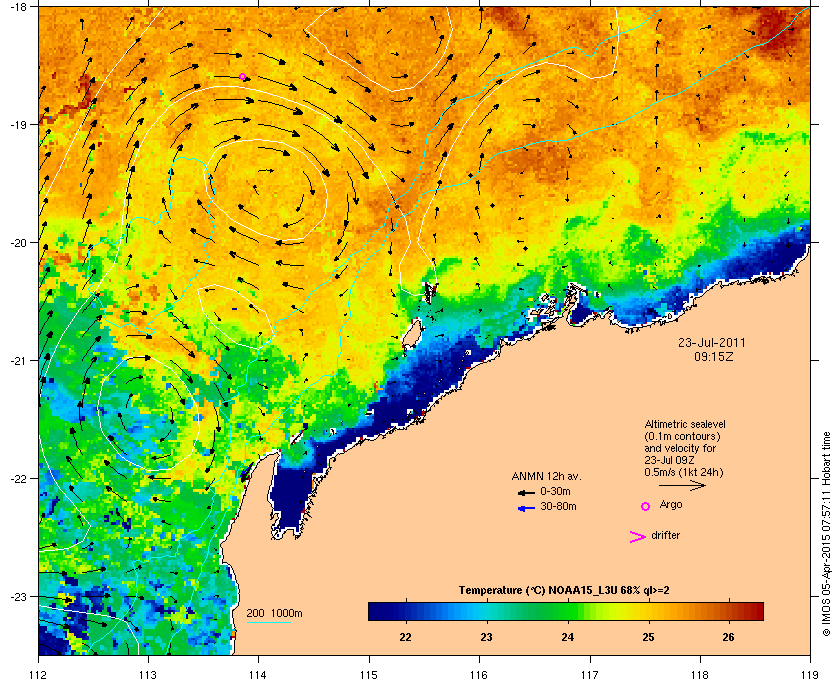Click the 'Temperature (°C) NOAA15_L3U' colorbar title
Screen dimensions: 840x680
564,591
